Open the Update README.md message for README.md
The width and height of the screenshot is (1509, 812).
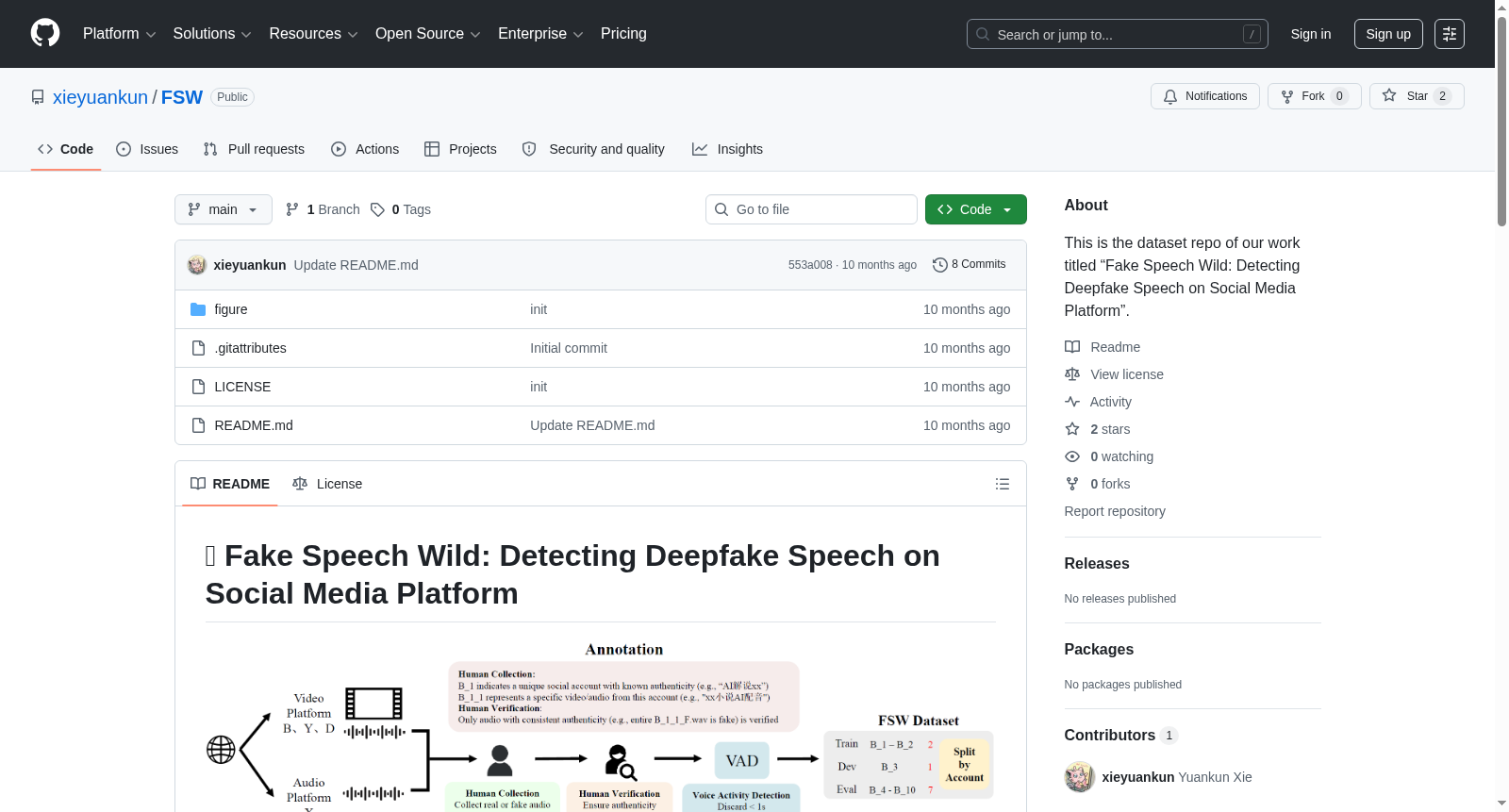pos(592,425)
